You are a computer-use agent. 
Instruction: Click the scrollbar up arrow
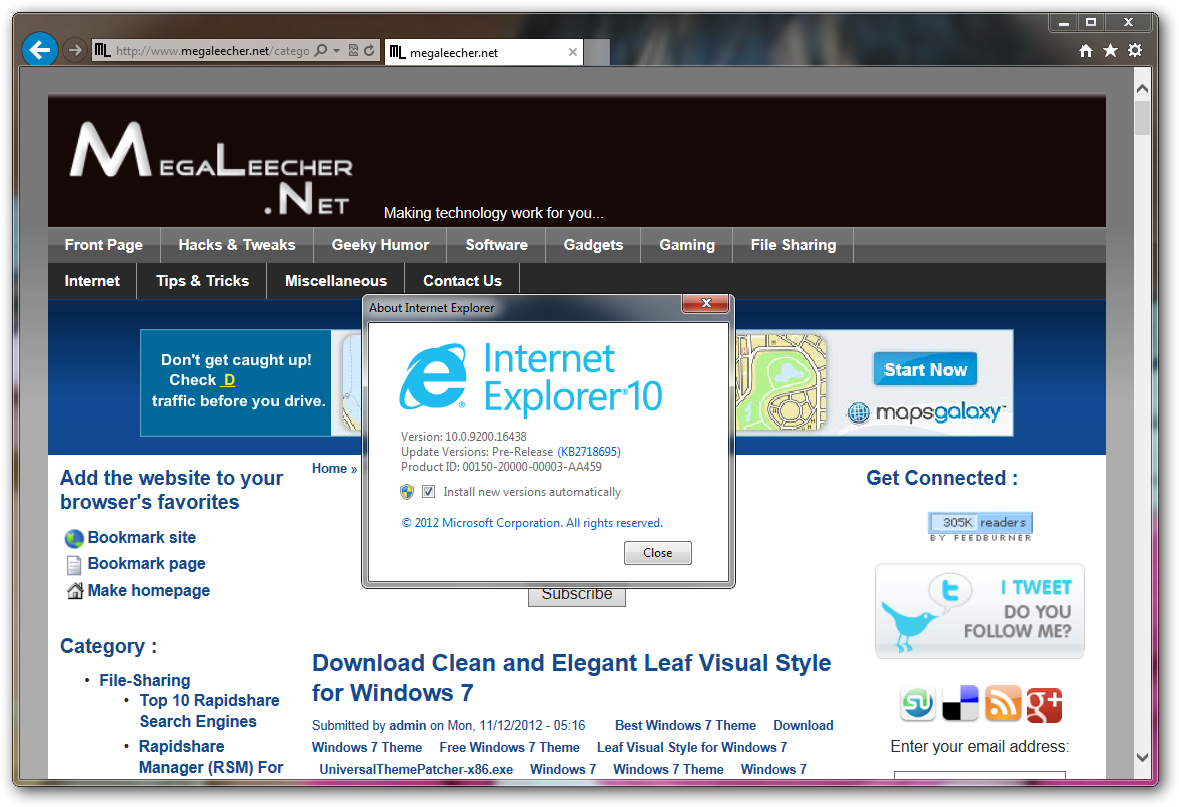coord(1142,89)
